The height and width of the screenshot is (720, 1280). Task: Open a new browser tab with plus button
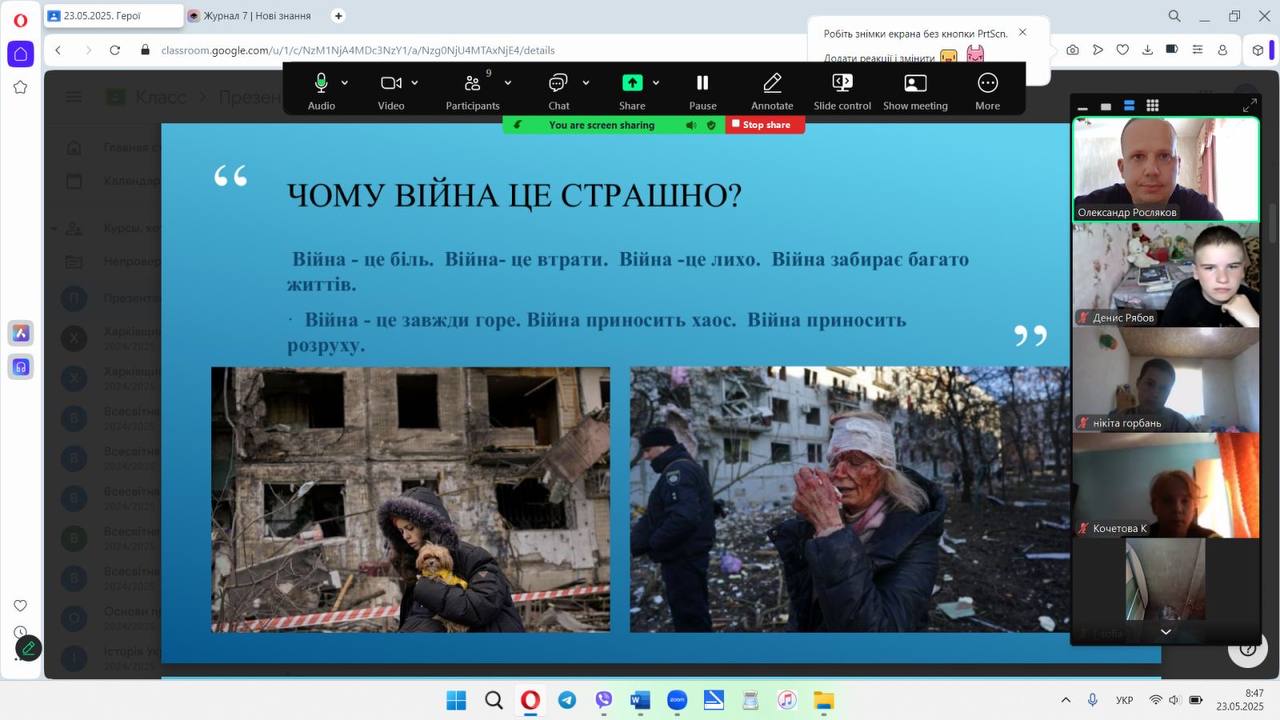[338, 16]
